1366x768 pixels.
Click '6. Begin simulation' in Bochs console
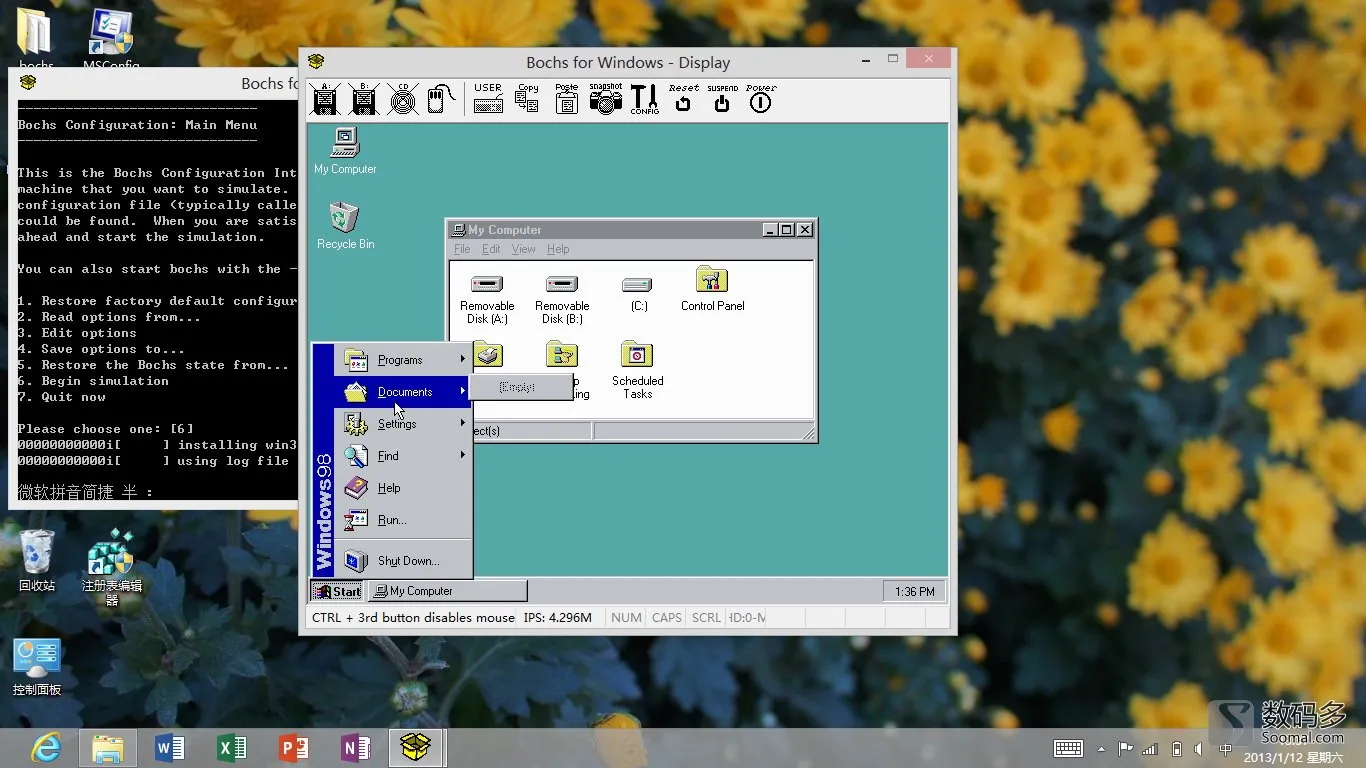[x=93, y=381]
